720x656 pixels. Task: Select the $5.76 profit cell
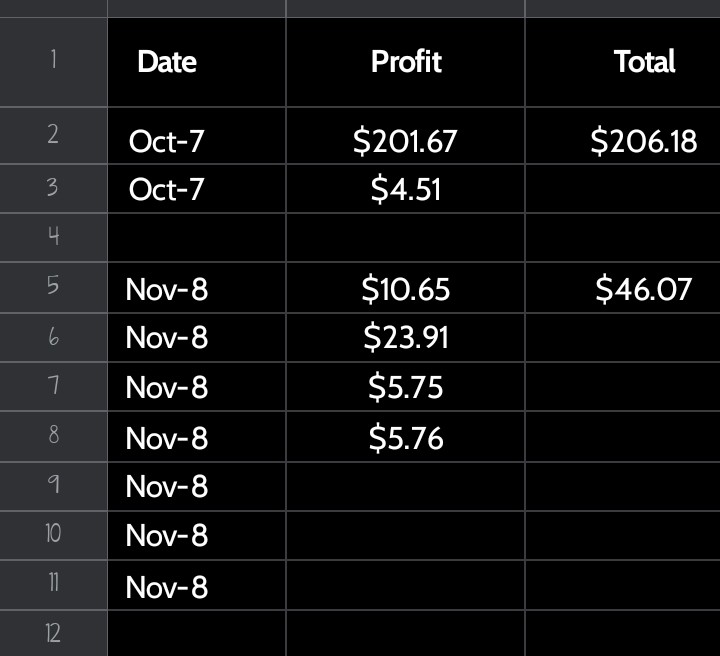click(405, 437)
